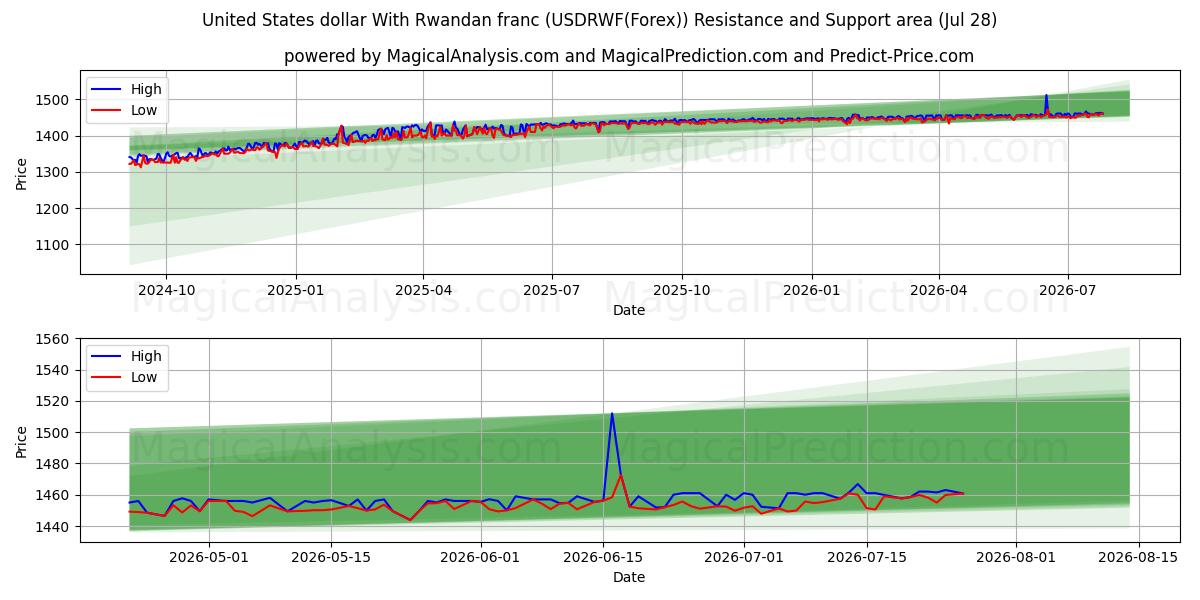The width and height of the screenshot is (1200, 600).
Task: Click the chart title about USDRWF resistance and support
Action: pos(599,20)
